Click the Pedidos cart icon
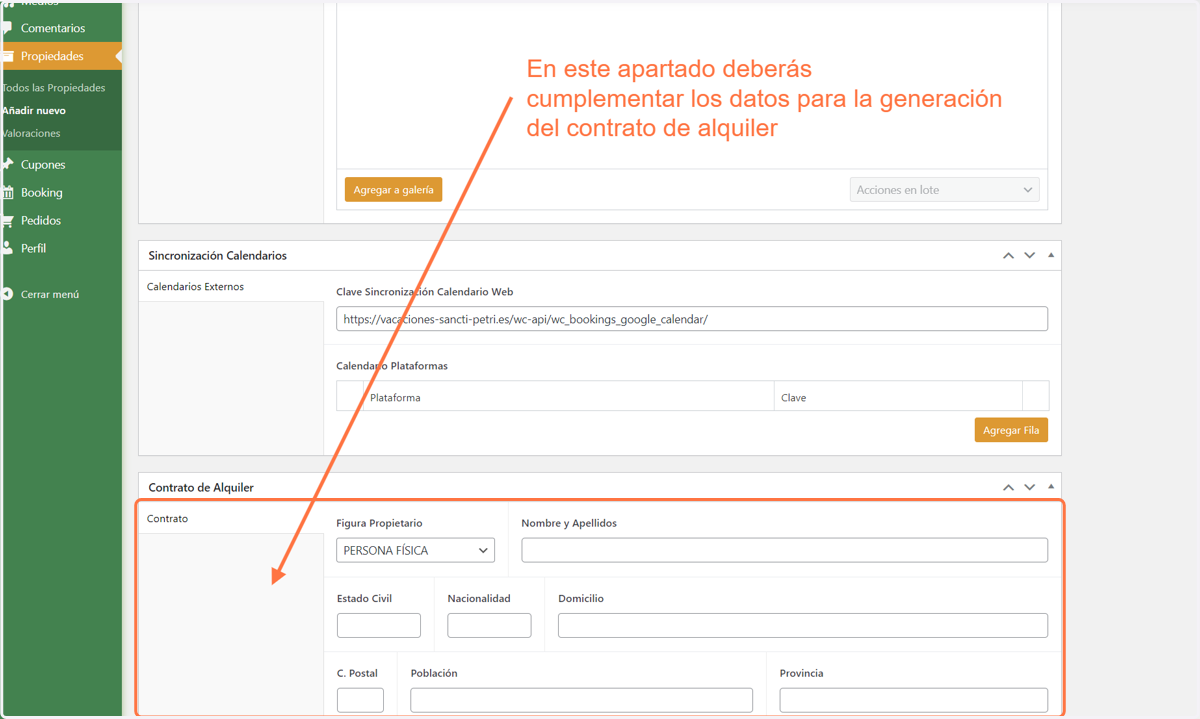The width and height of the screenshot is (1200, 719). 7,220
